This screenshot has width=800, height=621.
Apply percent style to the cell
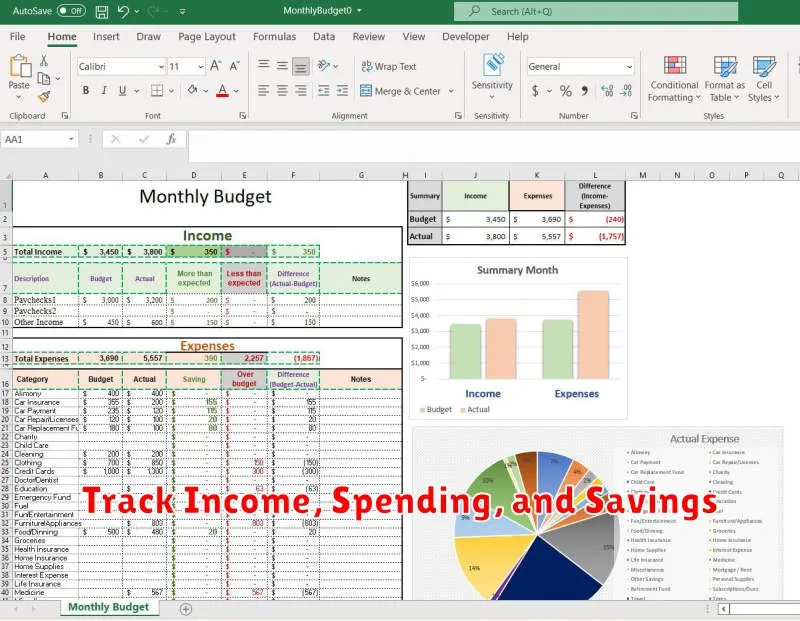pos(566,91)
